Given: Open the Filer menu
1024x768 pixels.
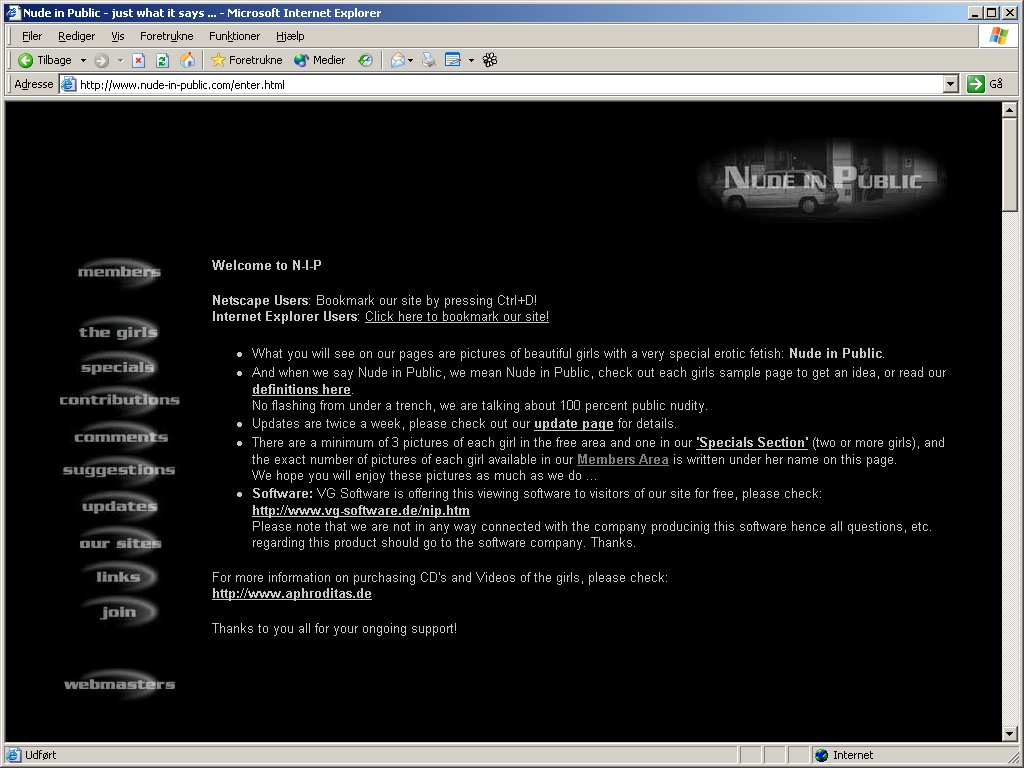Looking at the screenshot, I should click(x=31, y=36).
